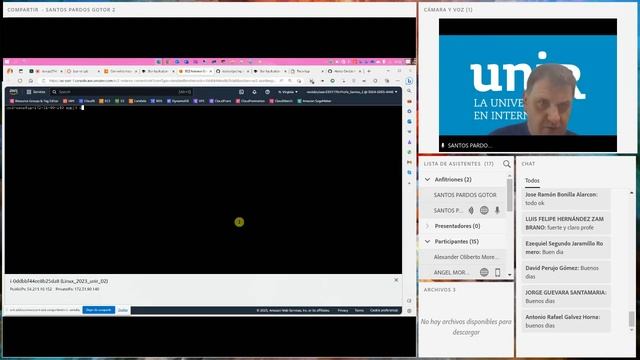This screenshot has width=640, height=360.
Task: Open Resource Groups & Tag Editor shortcut
Action: pyautogui.click(x=35, y=101)
